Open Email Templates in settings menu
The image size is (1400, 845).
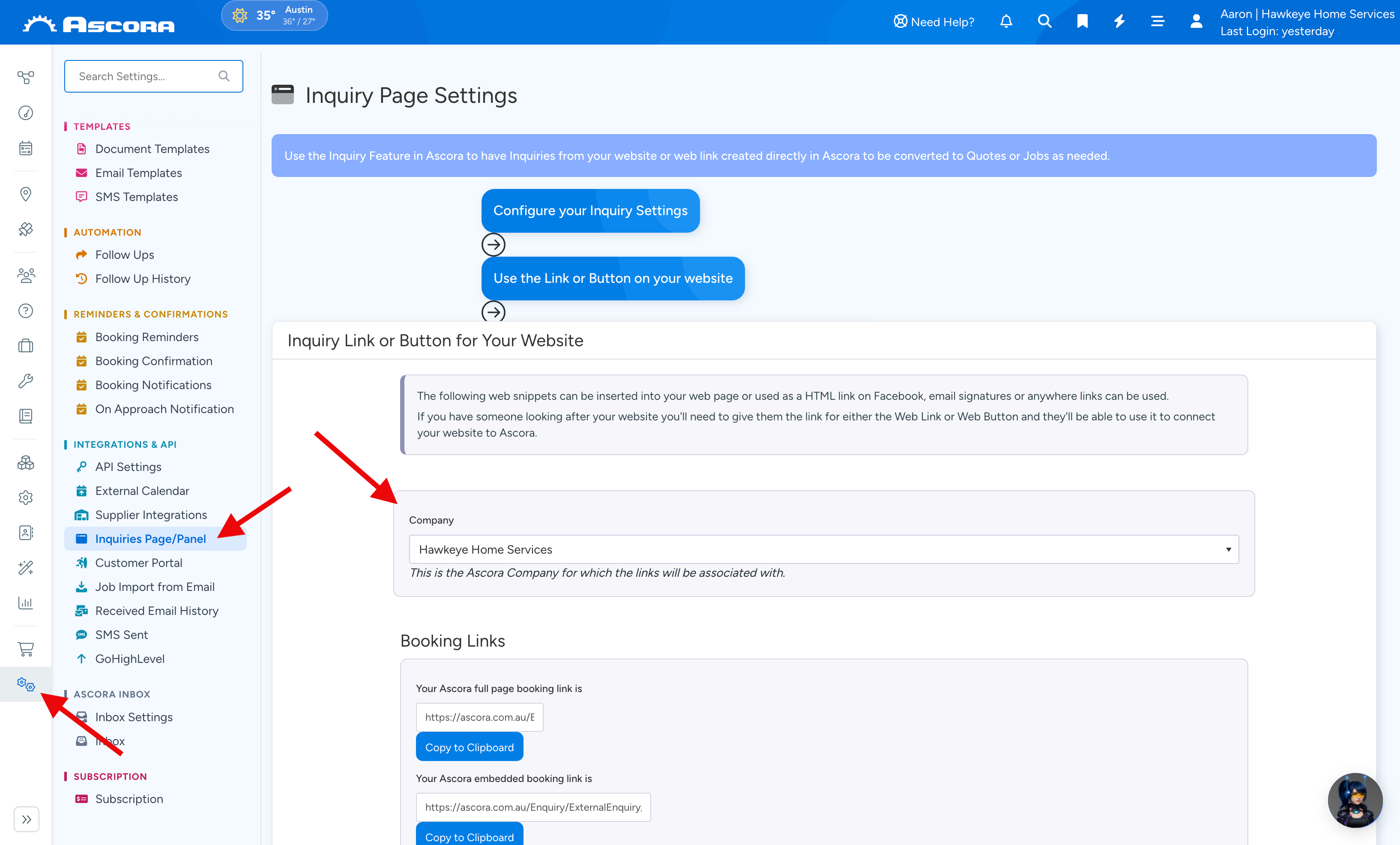[x=138, y=173]
